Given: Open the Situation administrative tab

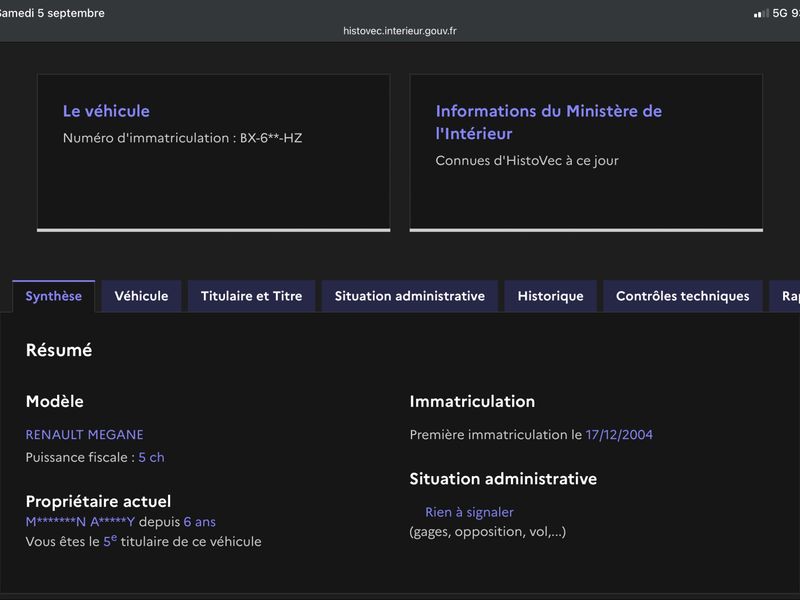Looking at the screenshot, I should [x=410, y=296].
